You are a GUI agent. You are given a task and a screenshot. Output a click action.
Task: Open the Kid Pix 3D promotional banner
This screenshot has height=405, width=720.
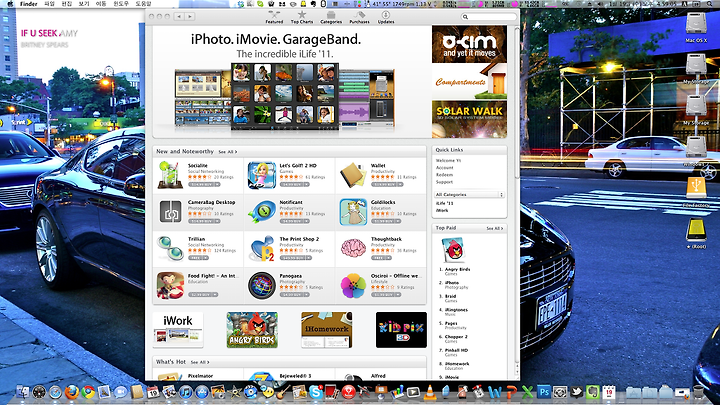coord(401,330)
